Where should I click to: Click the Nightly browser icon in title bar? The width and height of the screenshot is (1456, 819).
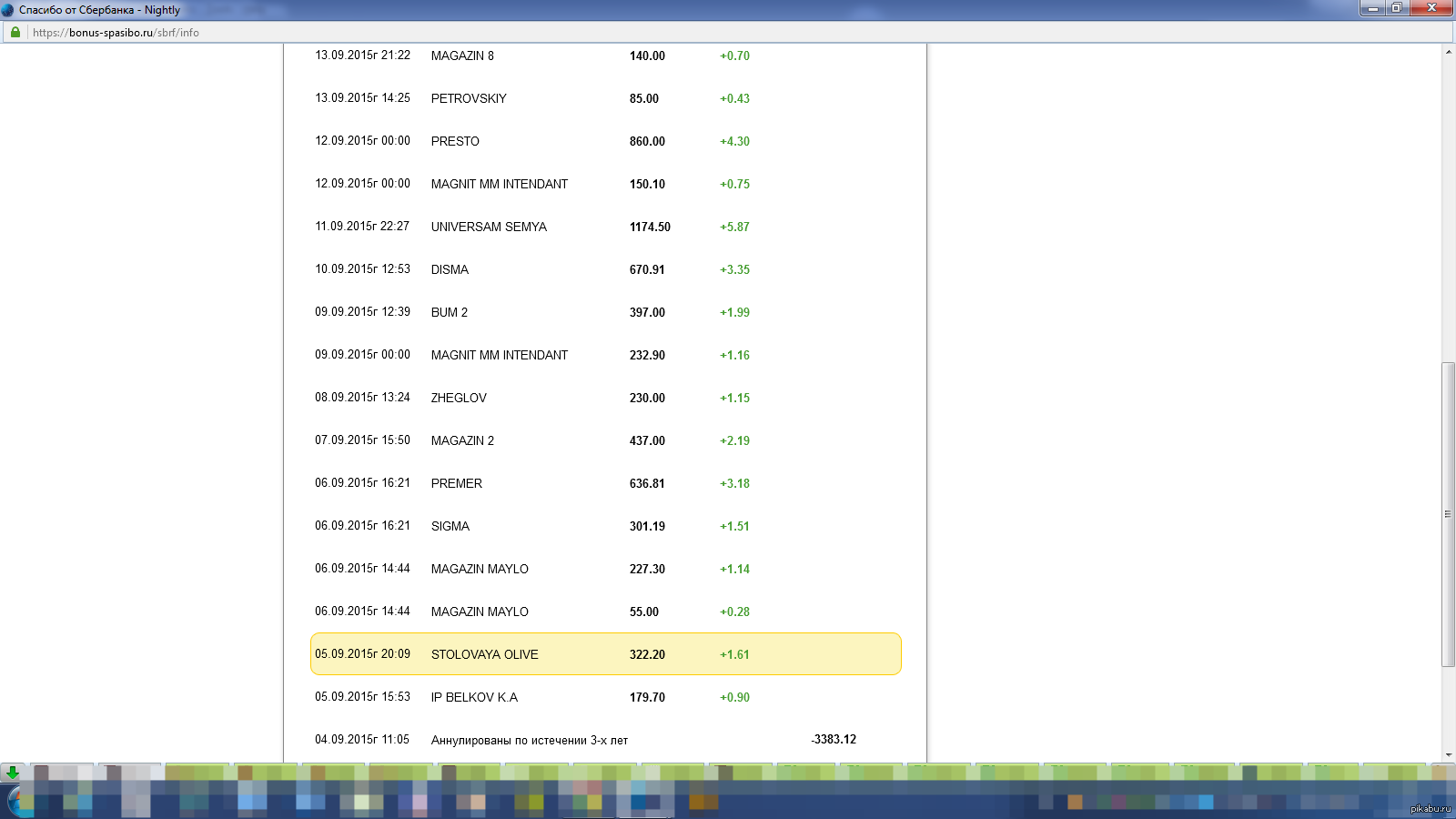pyautogui.click(x=8, y=10)
